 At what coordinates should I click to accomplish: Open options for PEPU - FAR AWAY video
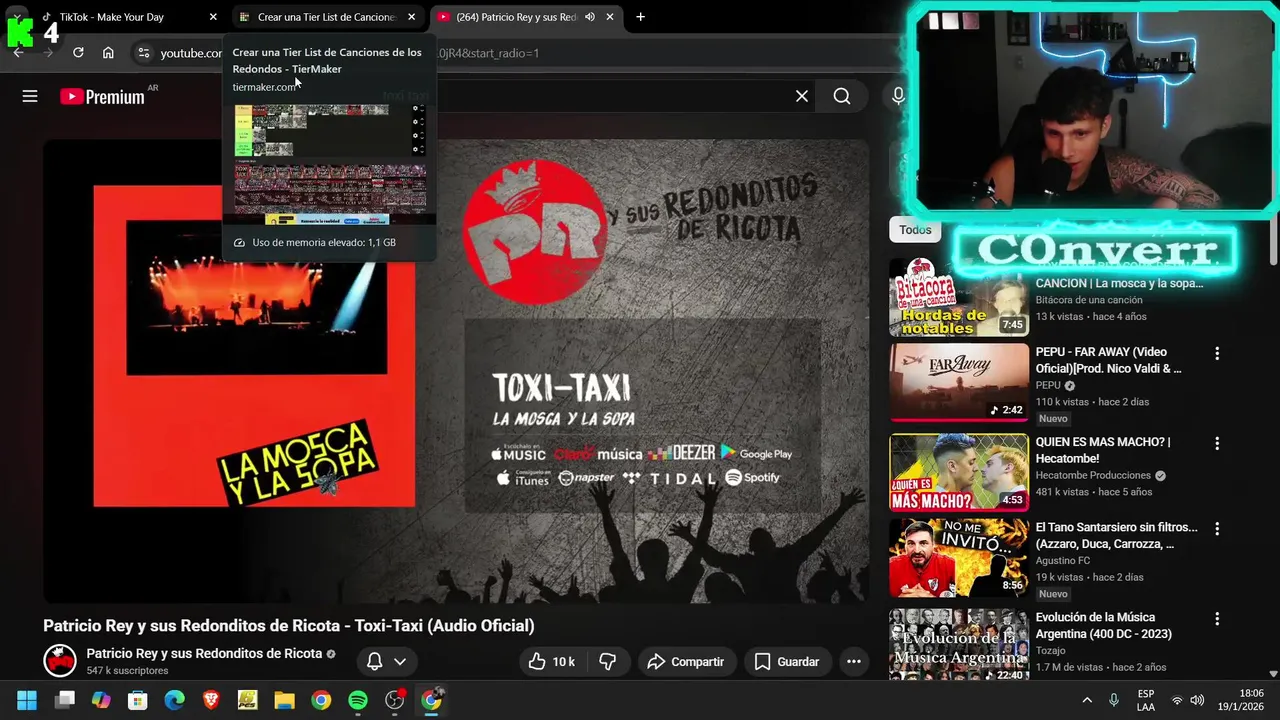coord(1217,353)
